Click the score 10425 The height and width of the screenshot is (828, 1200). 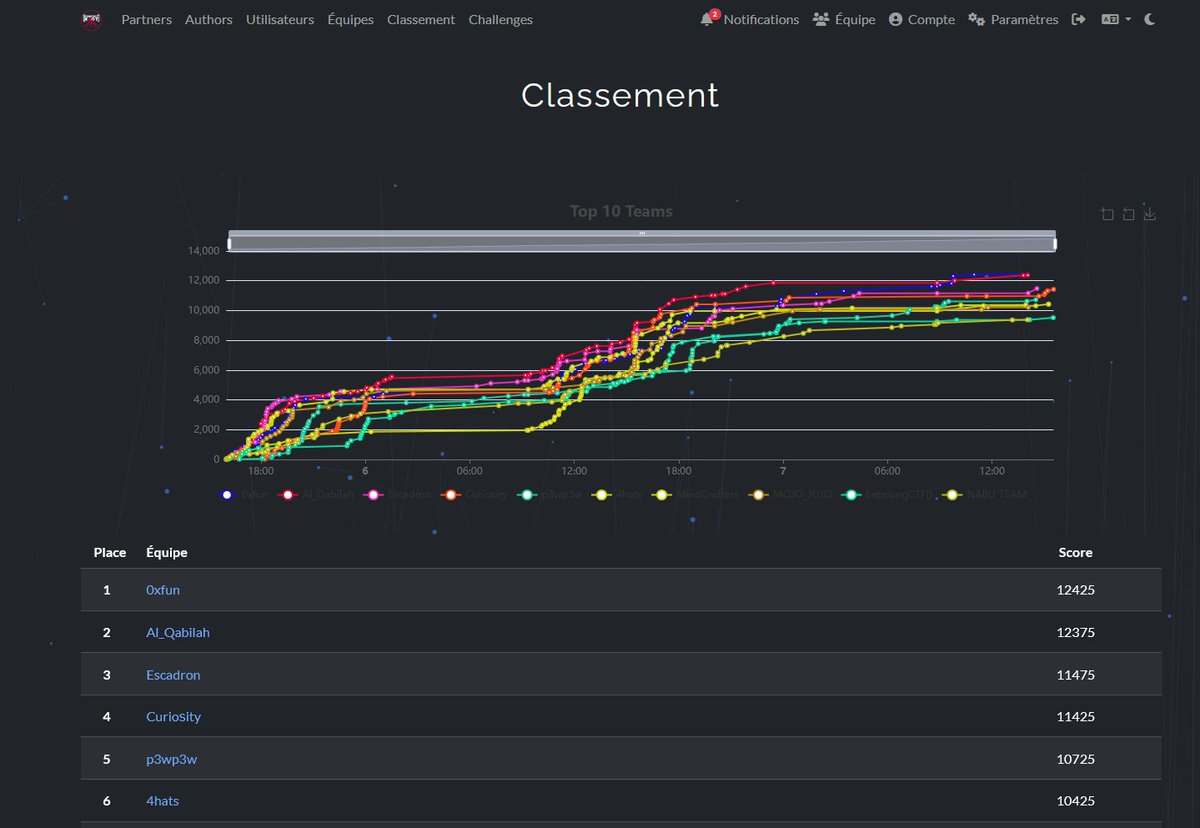pyautogui.click(x=1075, y=801)
